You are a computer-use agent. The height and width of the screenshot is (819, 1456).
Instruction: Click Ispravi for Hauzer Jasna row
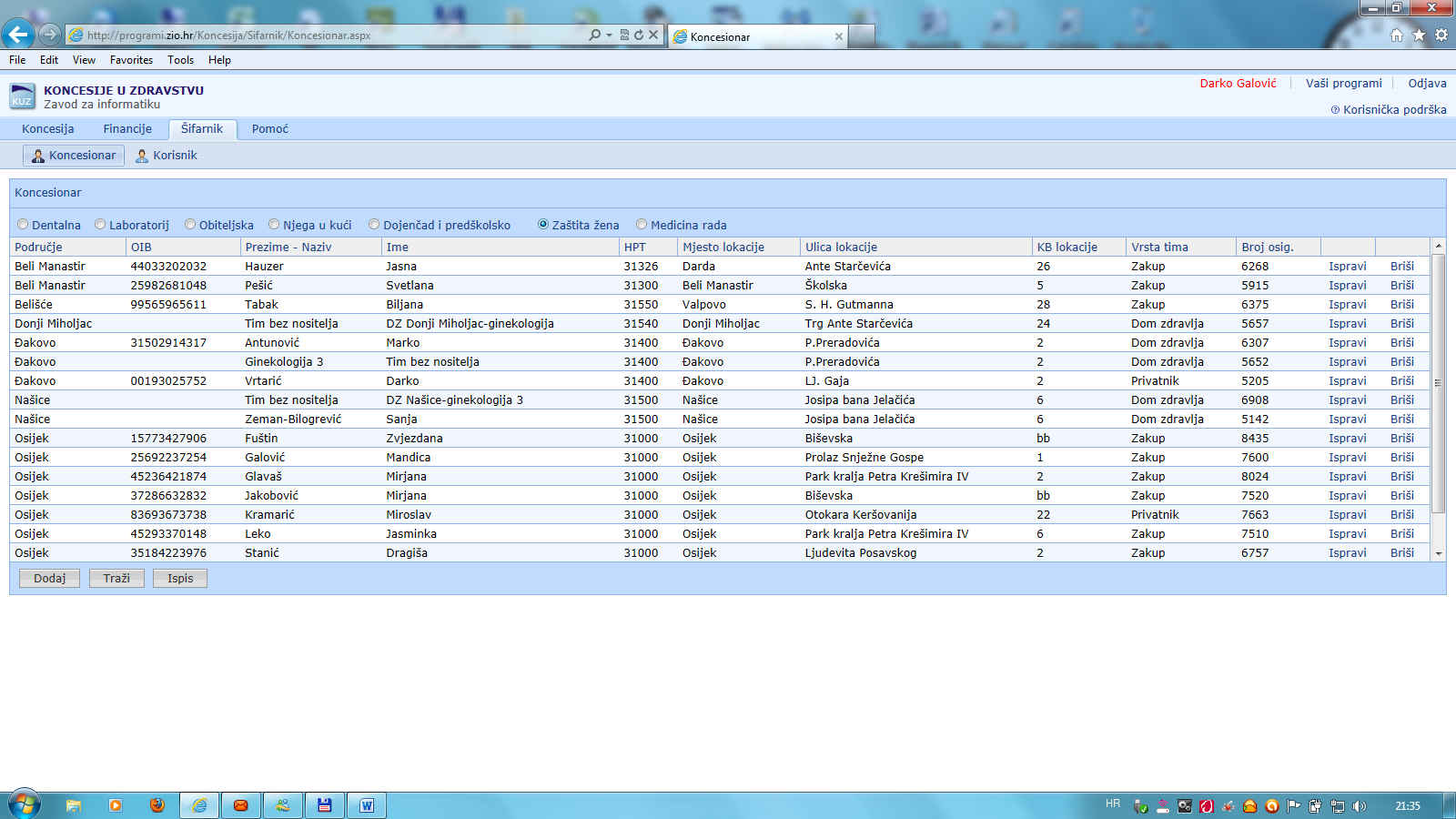pyautogui.click(x=1347, y=267)
